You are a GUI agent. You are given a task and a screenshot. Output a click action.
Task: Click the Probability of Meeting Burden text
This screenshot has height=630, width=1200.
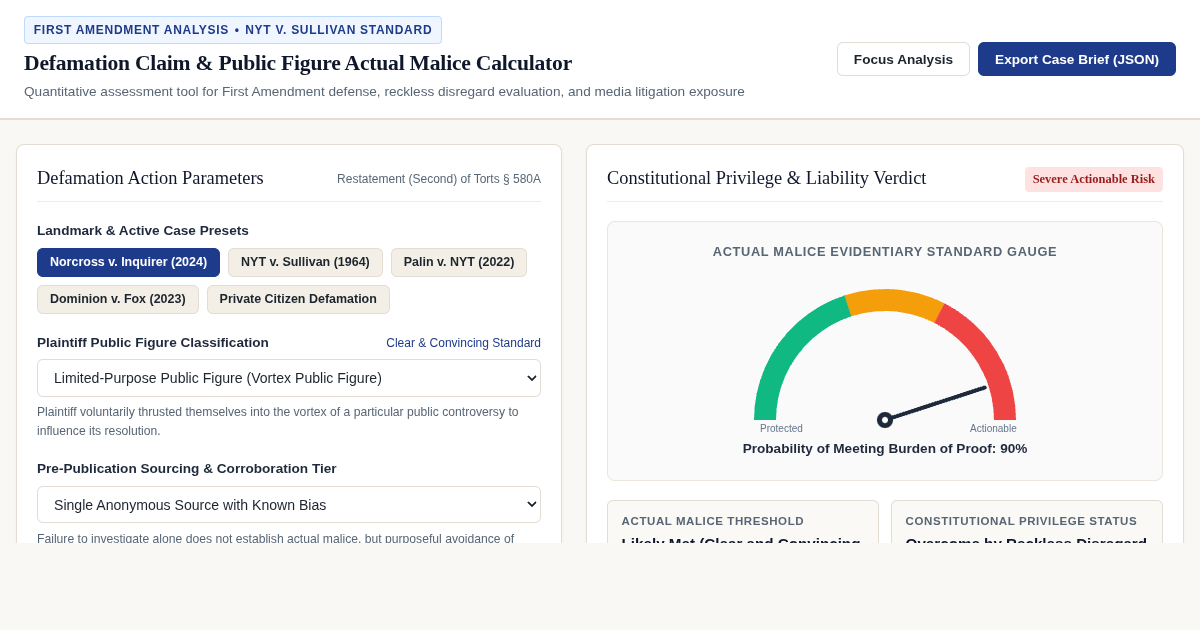885,448
